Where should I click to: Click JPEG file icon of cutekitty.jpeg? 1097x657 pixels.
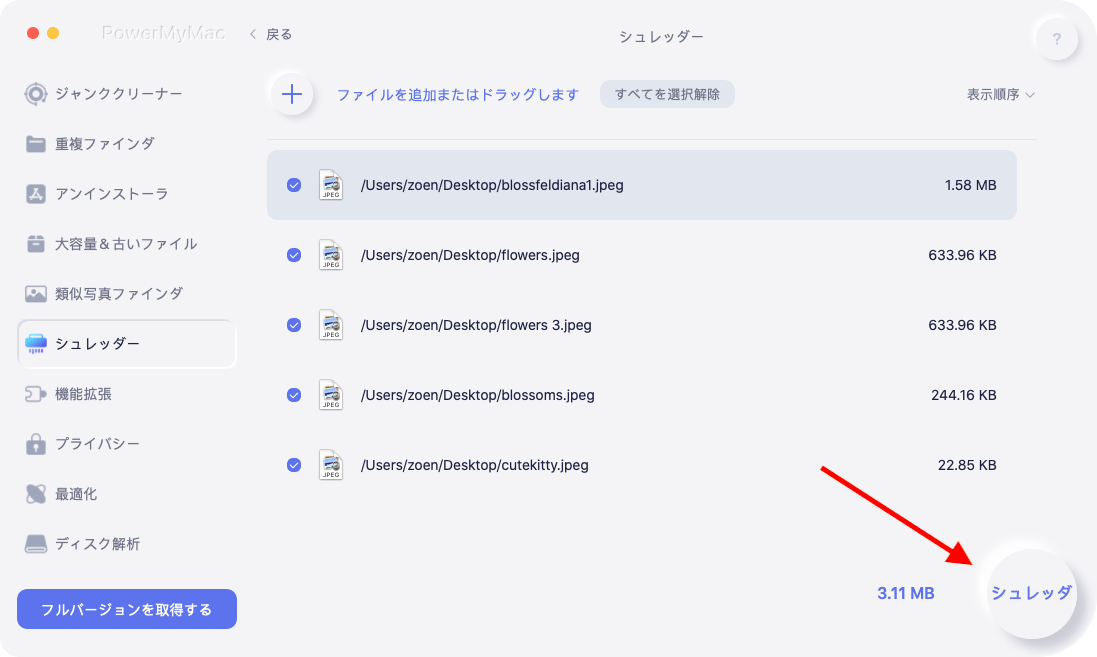click(x=331, y=465)
